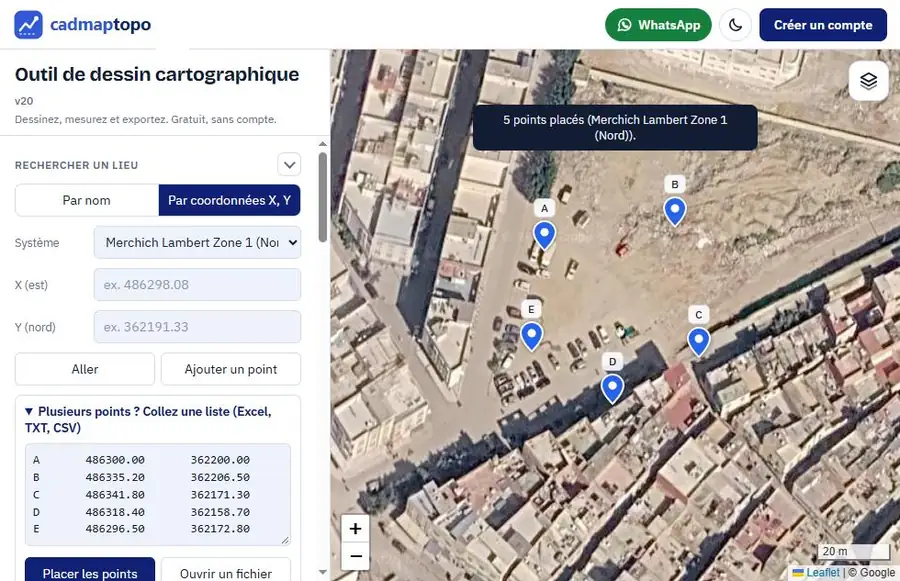Click the sidebar scroll down arrow
The height and width of the screenshot is (581, 900).
coord(323,572)
